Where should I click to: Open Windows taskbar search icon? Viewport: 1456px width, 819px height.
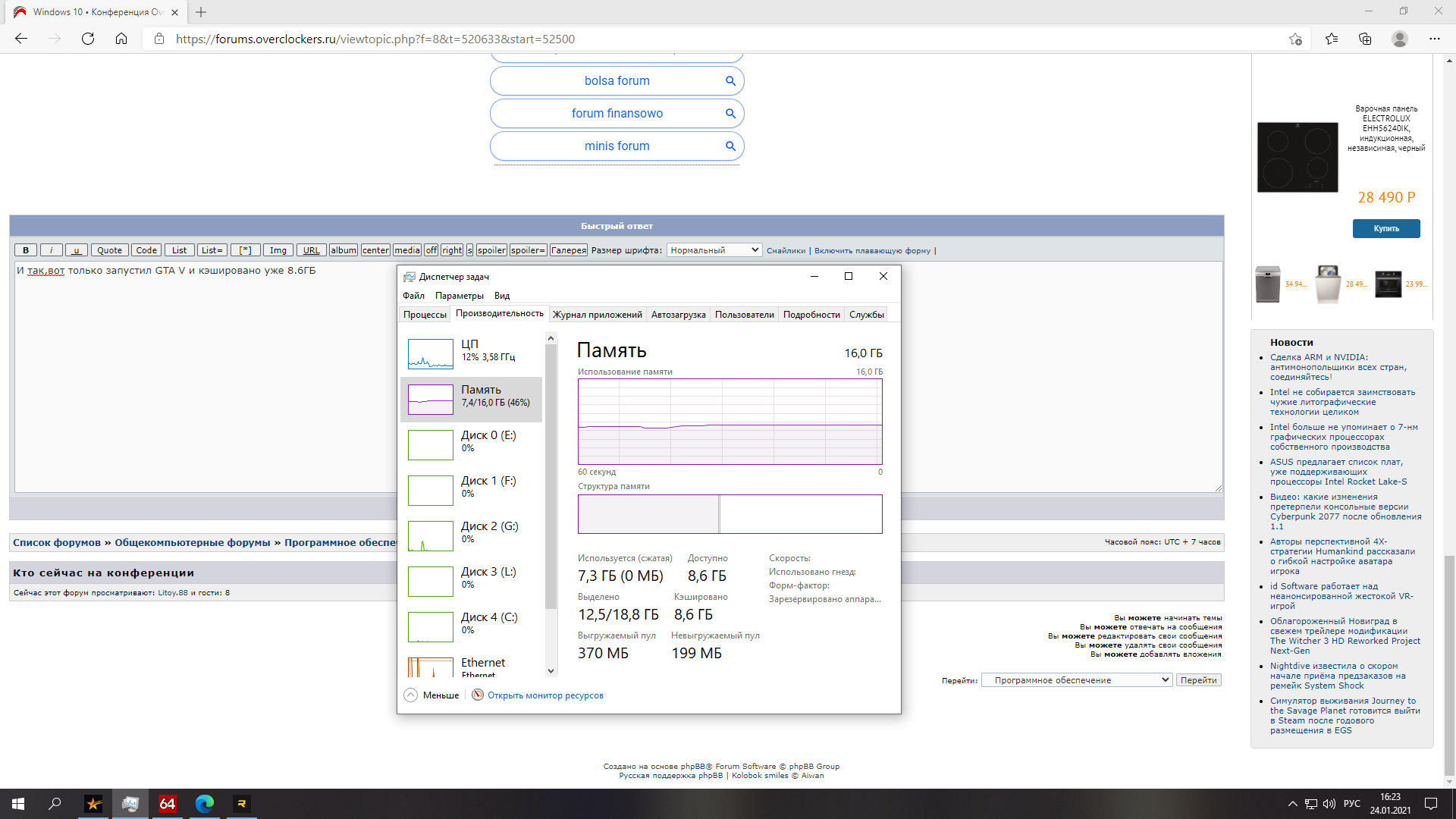[x=55, y=804]
